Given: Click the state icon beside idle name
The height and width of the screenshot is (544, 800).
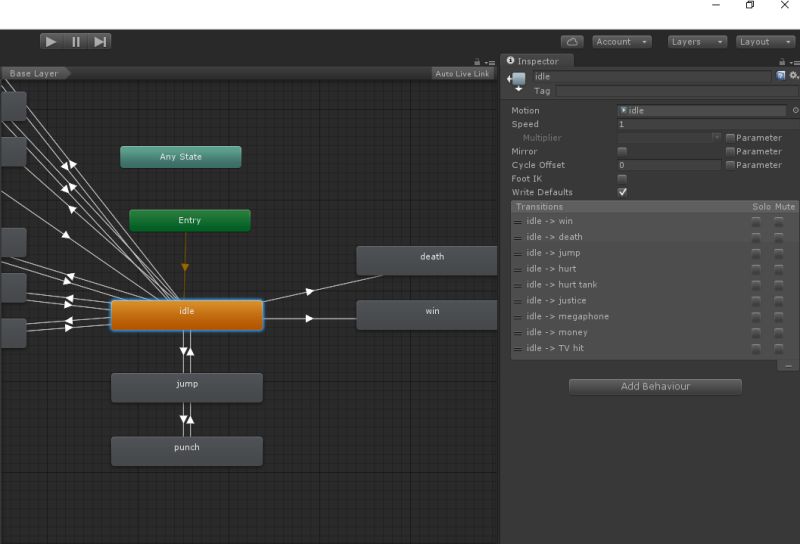Looking at the screenshot, I should tap(516, 81).
